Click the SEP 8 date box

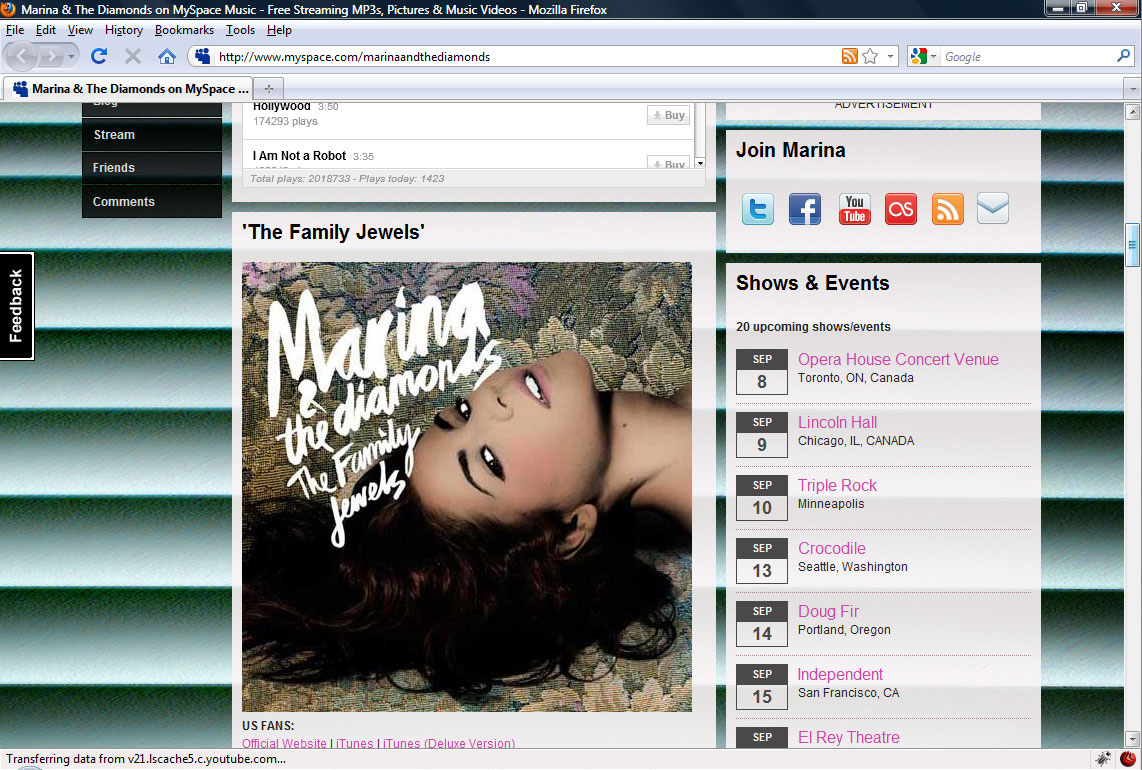(x=762, y=372)
